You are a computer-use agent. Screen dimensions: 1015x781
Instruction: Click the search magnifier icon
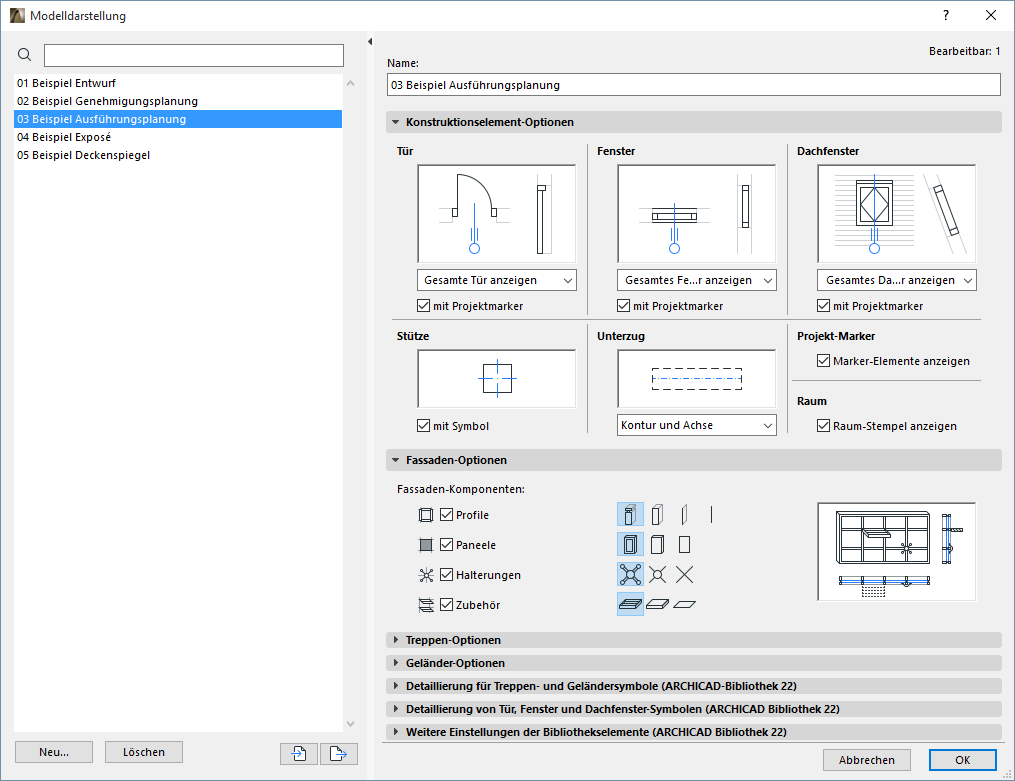(24, 54)
